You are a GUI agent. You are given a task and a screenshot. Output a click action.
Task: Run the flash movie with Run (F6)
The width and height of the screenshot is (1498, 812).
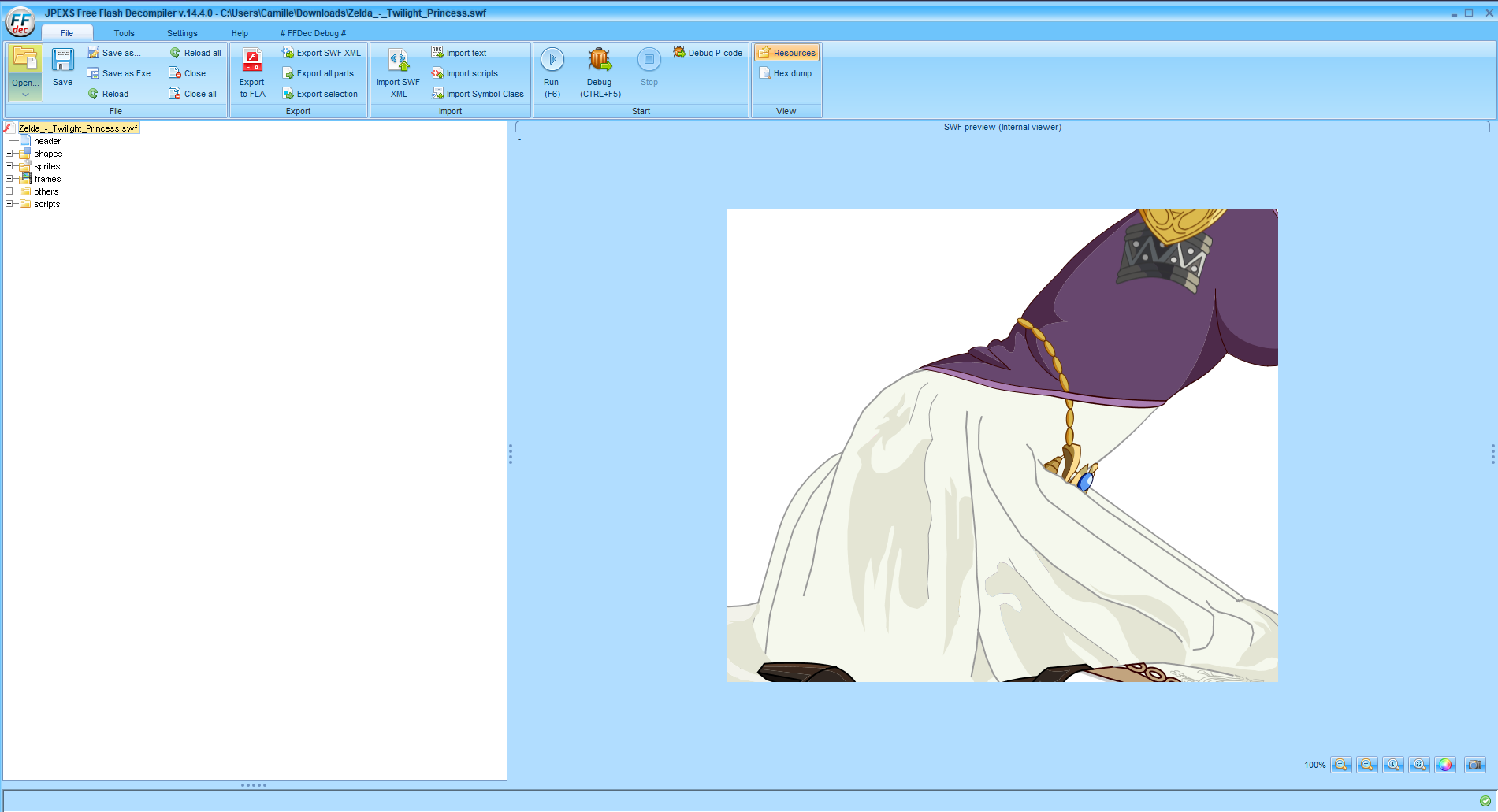point(552,71)
